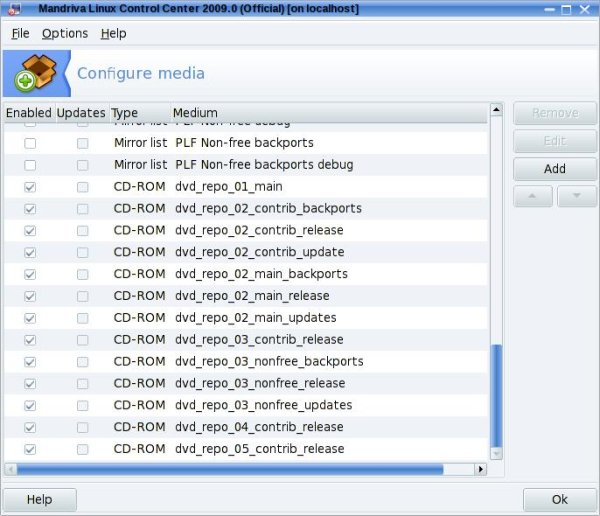The width and height of the screenshot is (600, 516).
Task: Sort by the Enabled column header
Action: click(29, 113)
